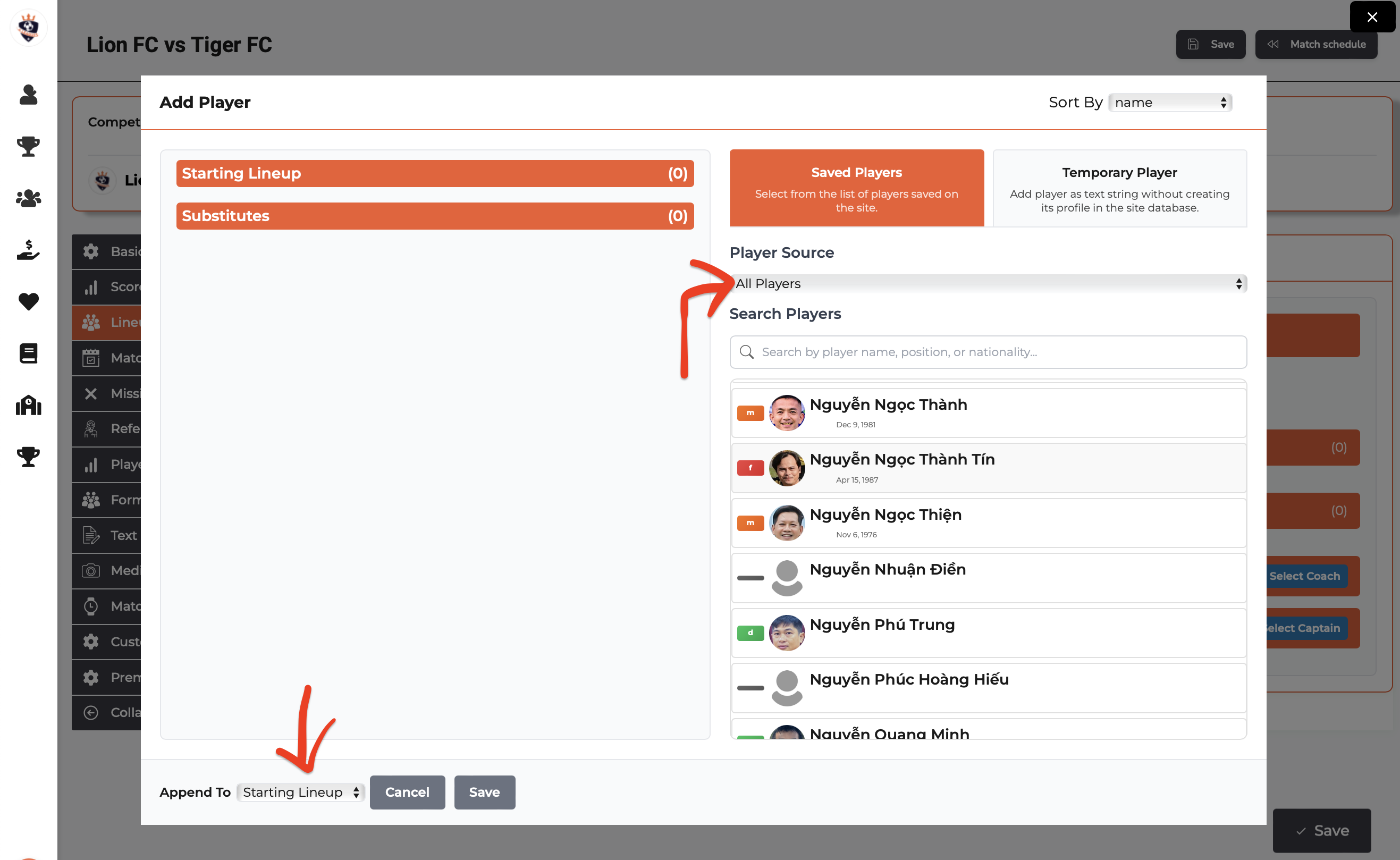Image resolution: width=1400 pixels, height=860 pixels.
Task: Expand the Substitutes section bar
Action: tap(434, 216)
